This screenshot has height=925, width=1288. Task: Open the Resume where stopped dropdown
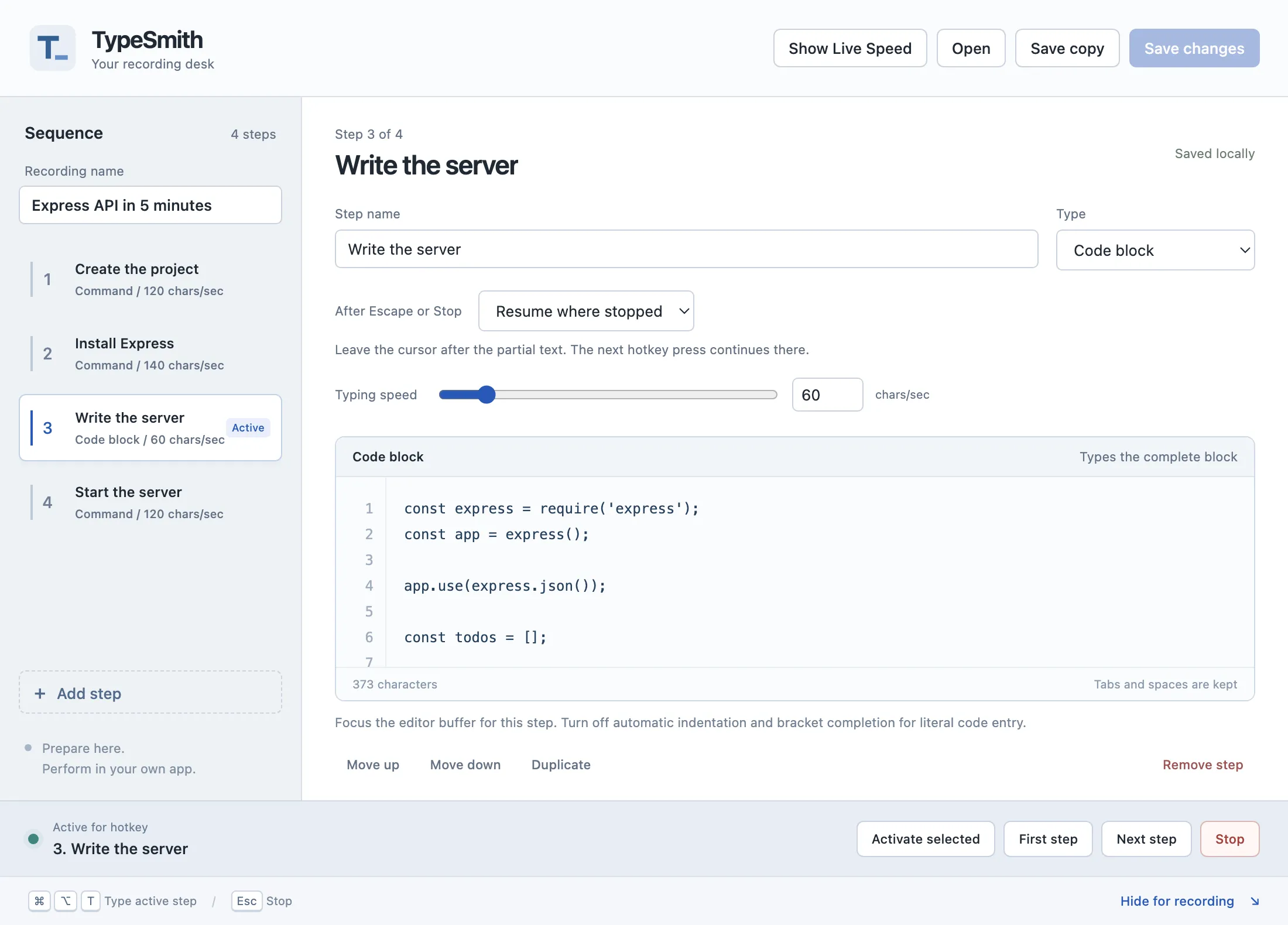click(586, 311)
